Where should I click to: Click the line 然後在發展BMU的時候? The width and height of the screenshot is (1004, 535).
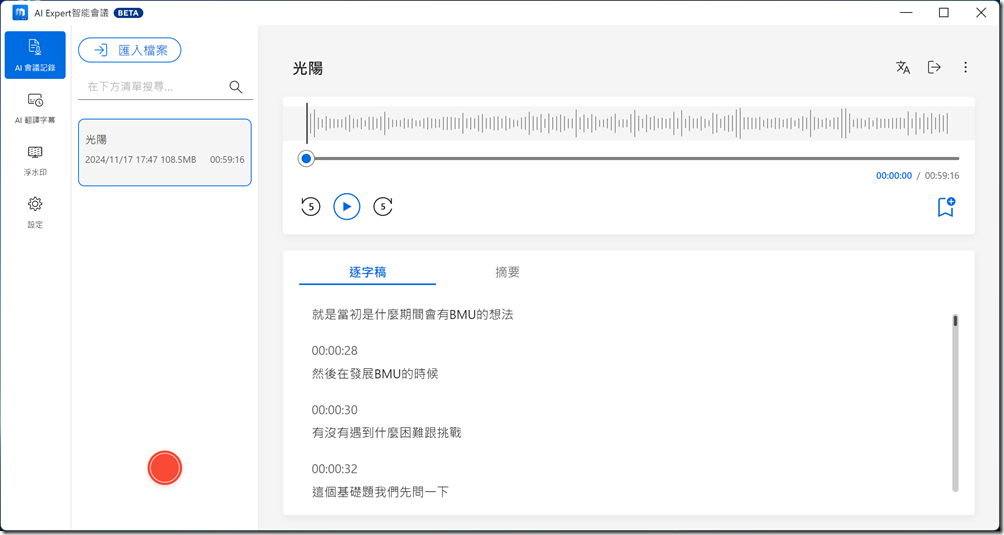pos(375,374)
